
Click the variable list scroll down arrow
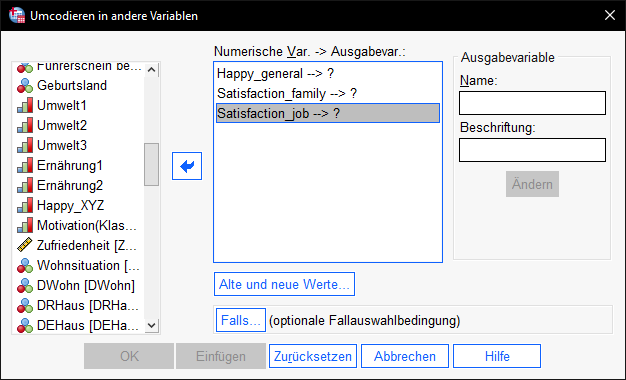point(151,325)
